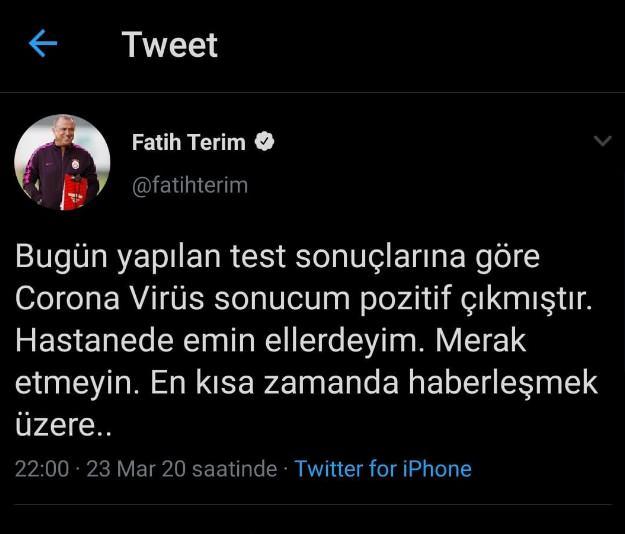Click the verified badge beside Fatih Terim
Screen dimensions: 625x534
click(x=265, y=141)
